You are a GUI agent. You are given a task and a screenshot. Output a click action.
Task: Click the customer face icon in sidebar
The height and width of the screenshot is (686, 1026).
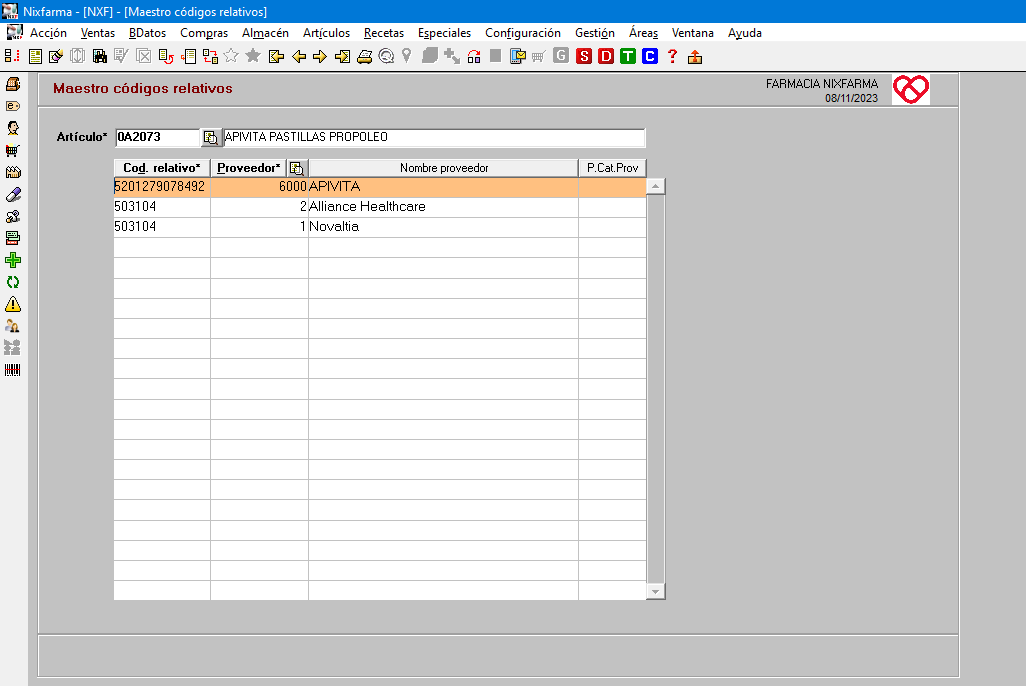[12, 128]
